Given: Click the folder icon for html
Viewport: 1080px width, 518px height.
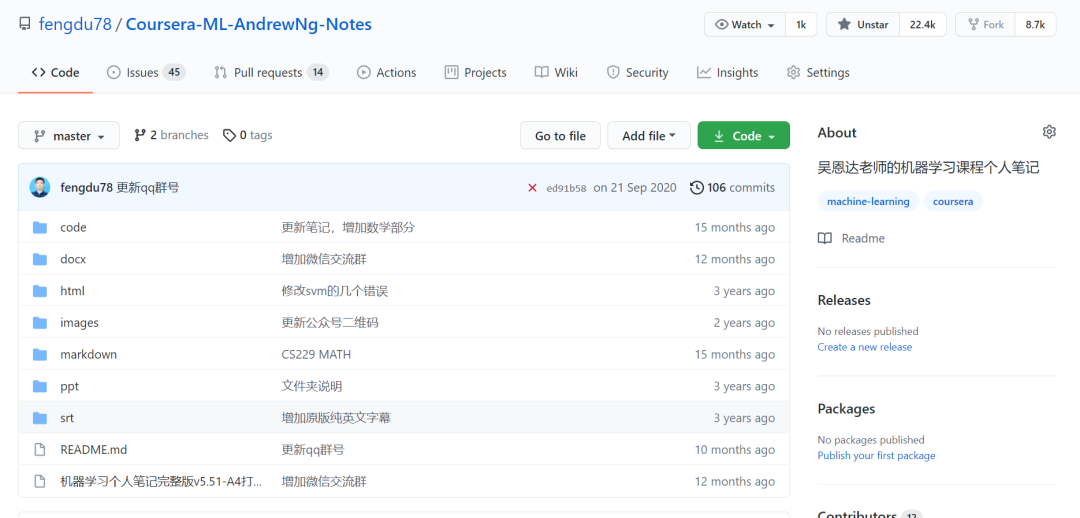Looking at the screenshot, I should pyautogui.click(x=40, y=291).
